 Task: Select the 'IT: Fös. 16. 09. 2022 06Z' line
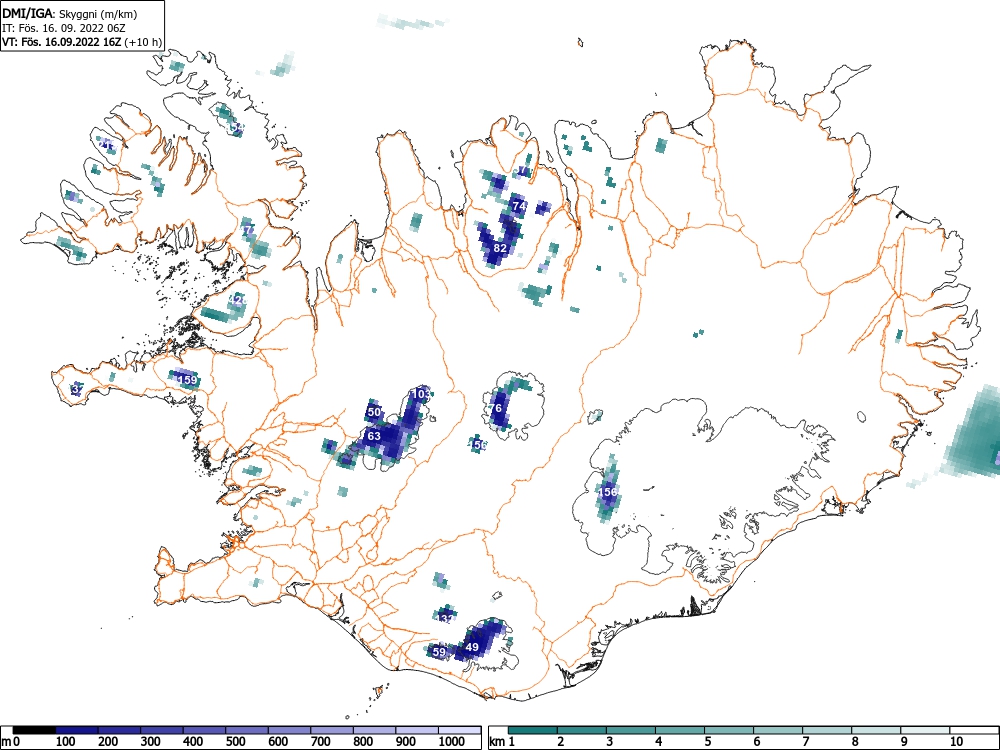[64, 28]
